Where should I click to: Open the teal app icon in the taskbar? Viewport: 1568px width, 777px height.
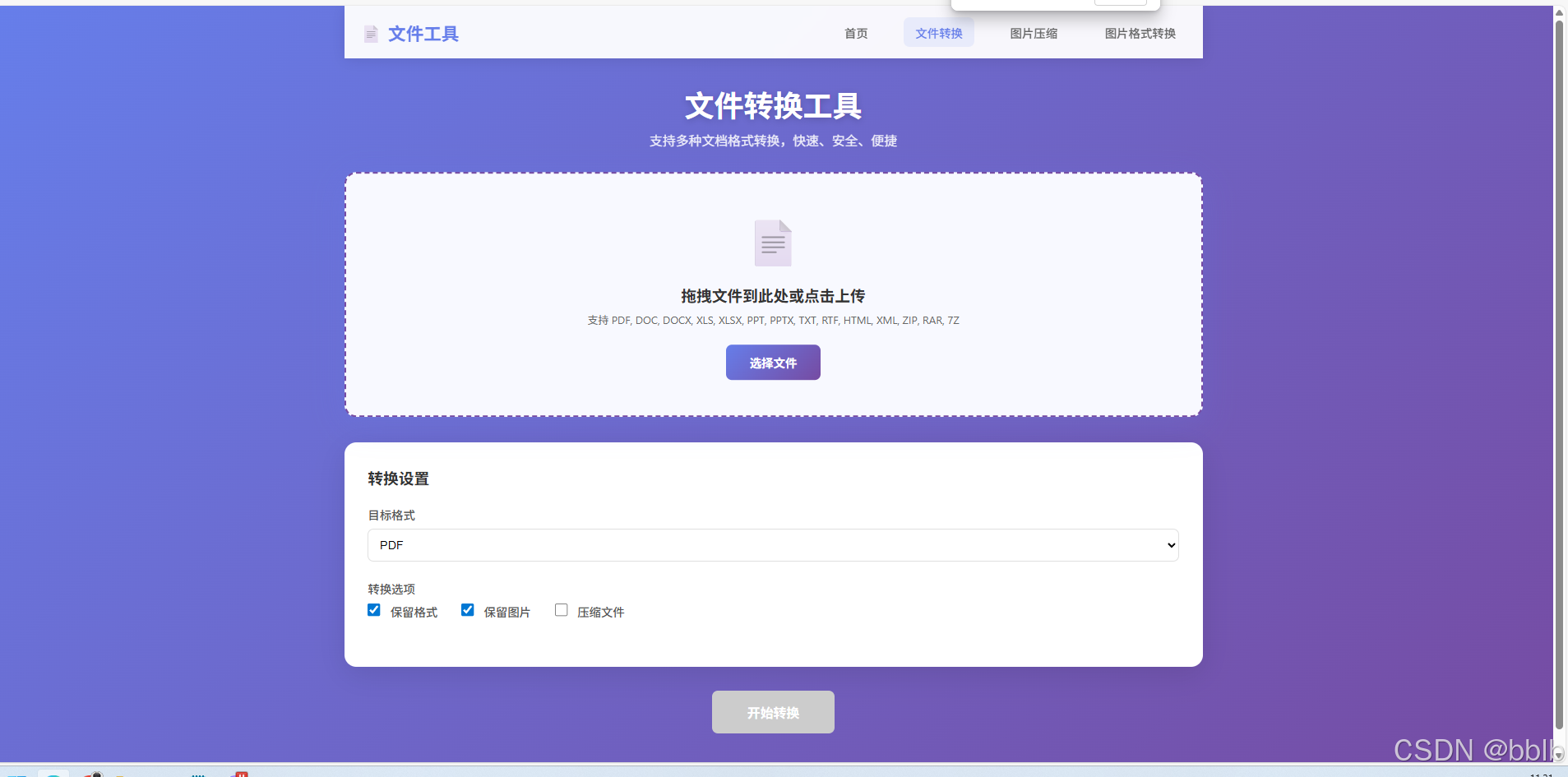(x=52, y=773)
